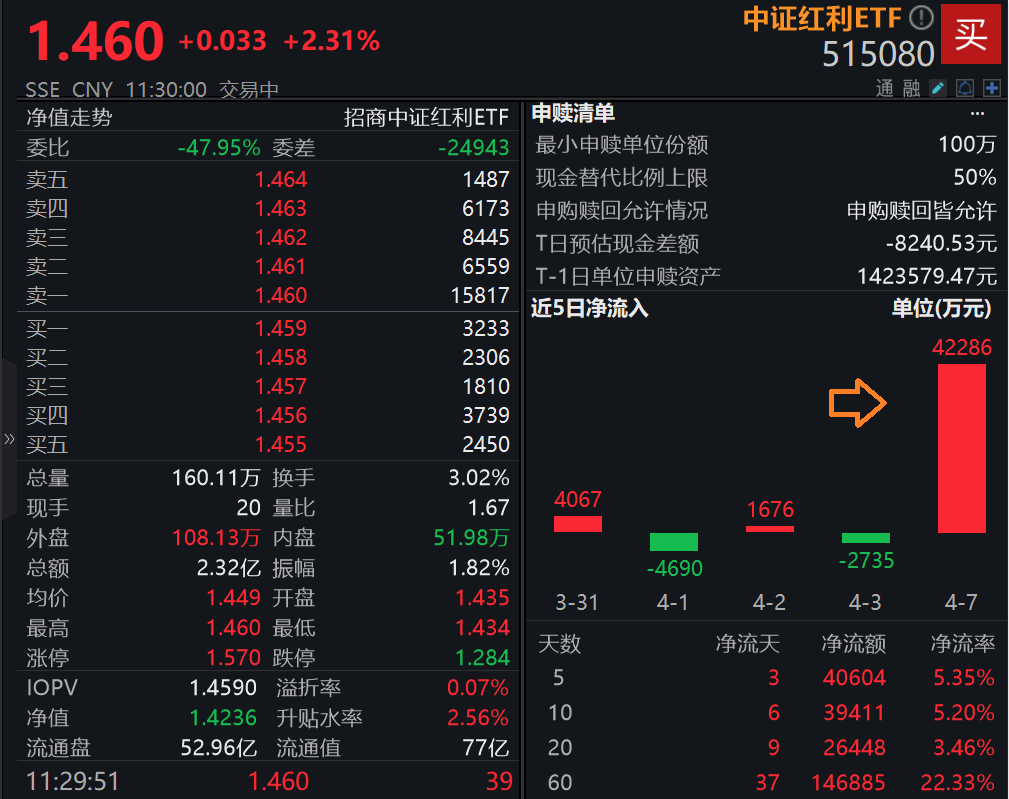Viewport: 1009px width, 799px height.
Task: Click the 4-1 green outflow bar
Action: [674, 542]
